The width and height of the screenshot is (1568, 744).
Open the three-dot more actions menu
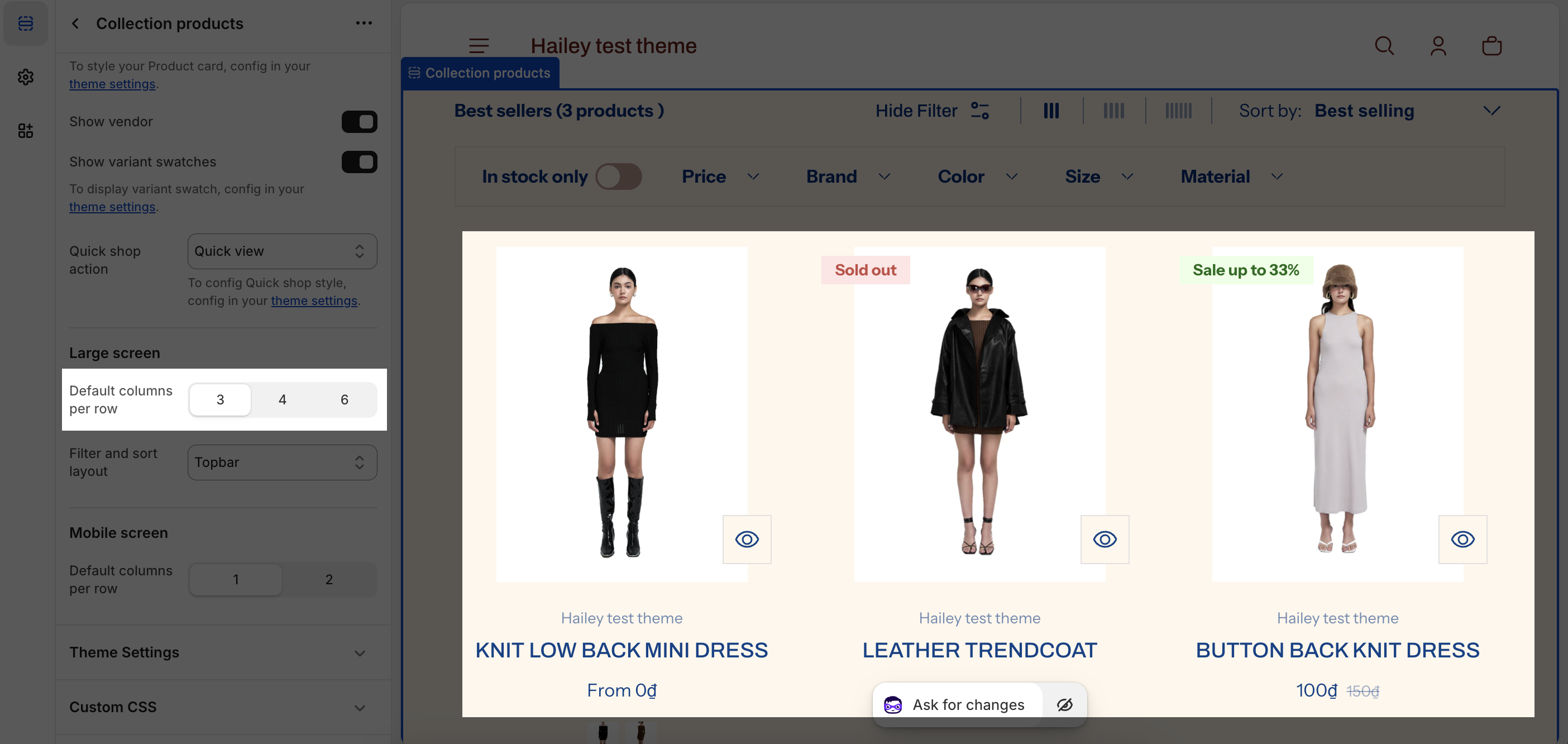(x=364, y=23)
